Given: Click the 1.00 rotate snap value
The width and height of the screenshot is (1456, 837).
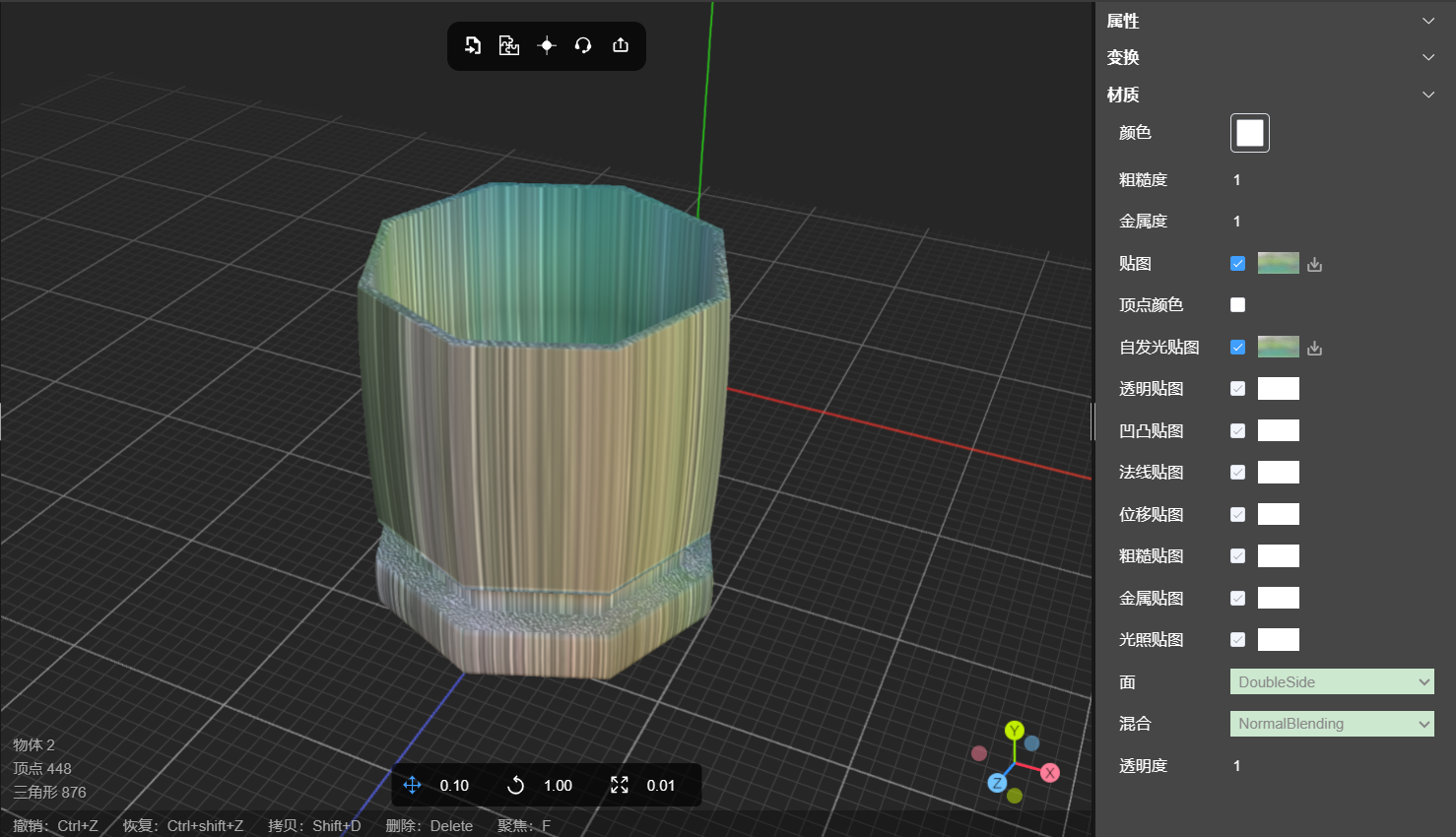Looking at the screenshot, I should pyautogui.click(x=558, y=786).
